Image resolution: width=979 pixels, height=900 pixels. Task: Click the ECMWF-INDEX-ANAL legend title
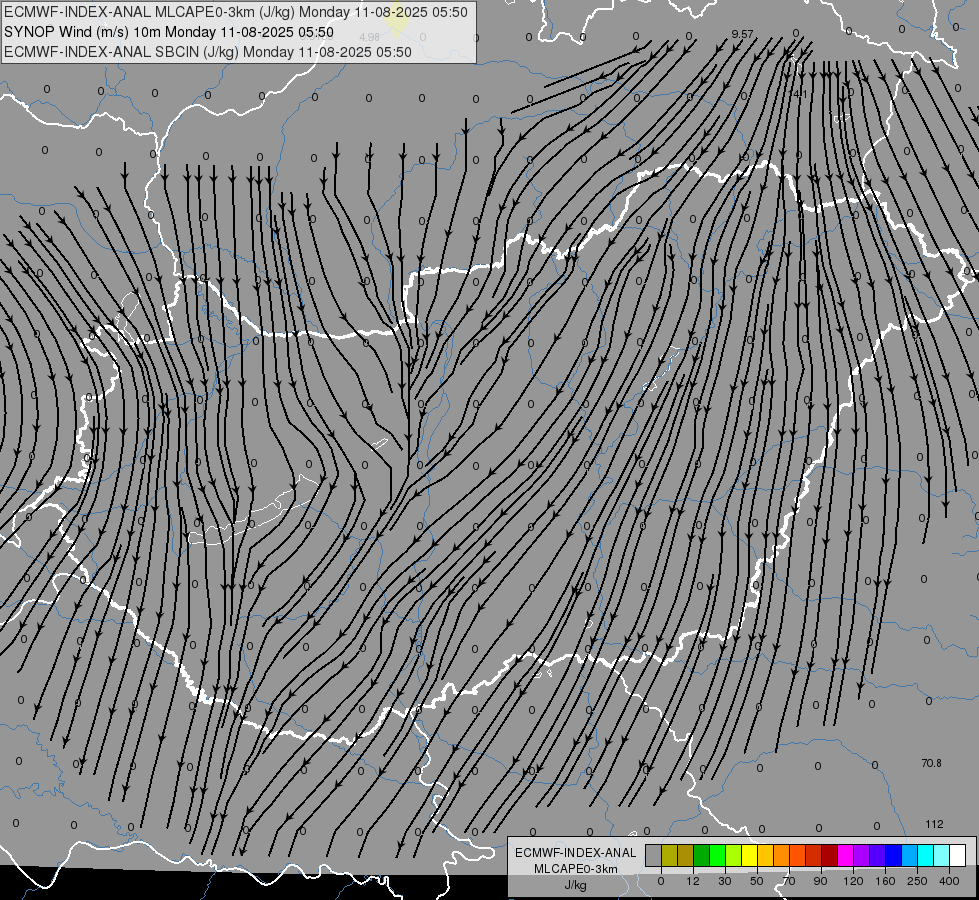[576, 853]
